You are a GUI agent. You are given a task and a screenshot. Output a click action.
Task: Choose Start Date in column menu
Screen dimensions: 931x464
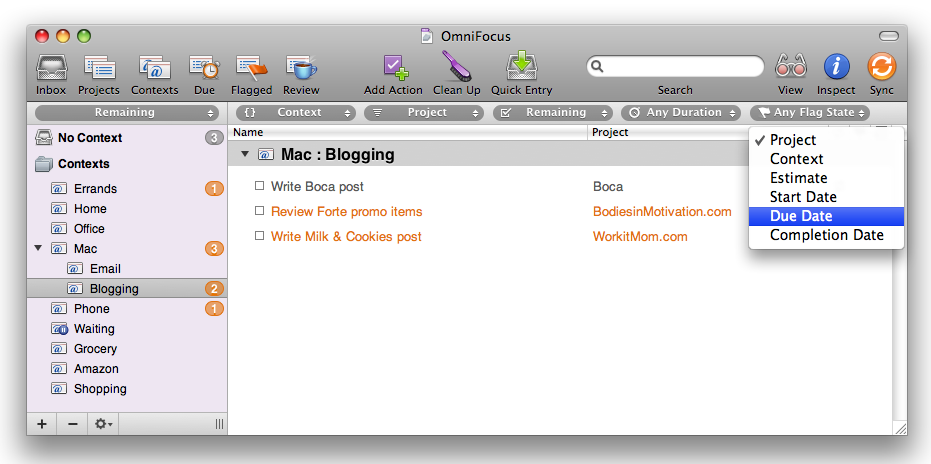click(826, 197)
